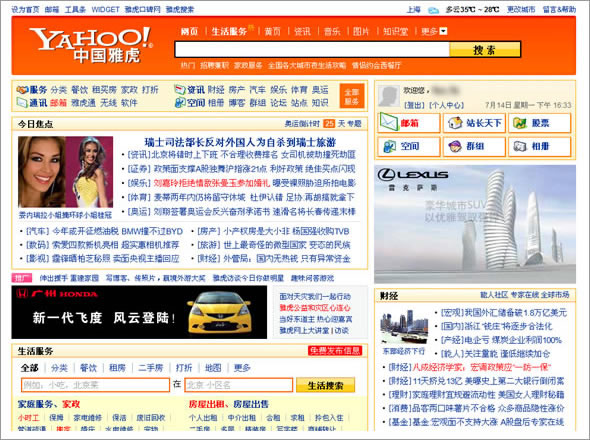The width and height of the screenshot is (590, 440).
Task: Click the Lexus logo in the advertisement
Action: pos(413,175)
